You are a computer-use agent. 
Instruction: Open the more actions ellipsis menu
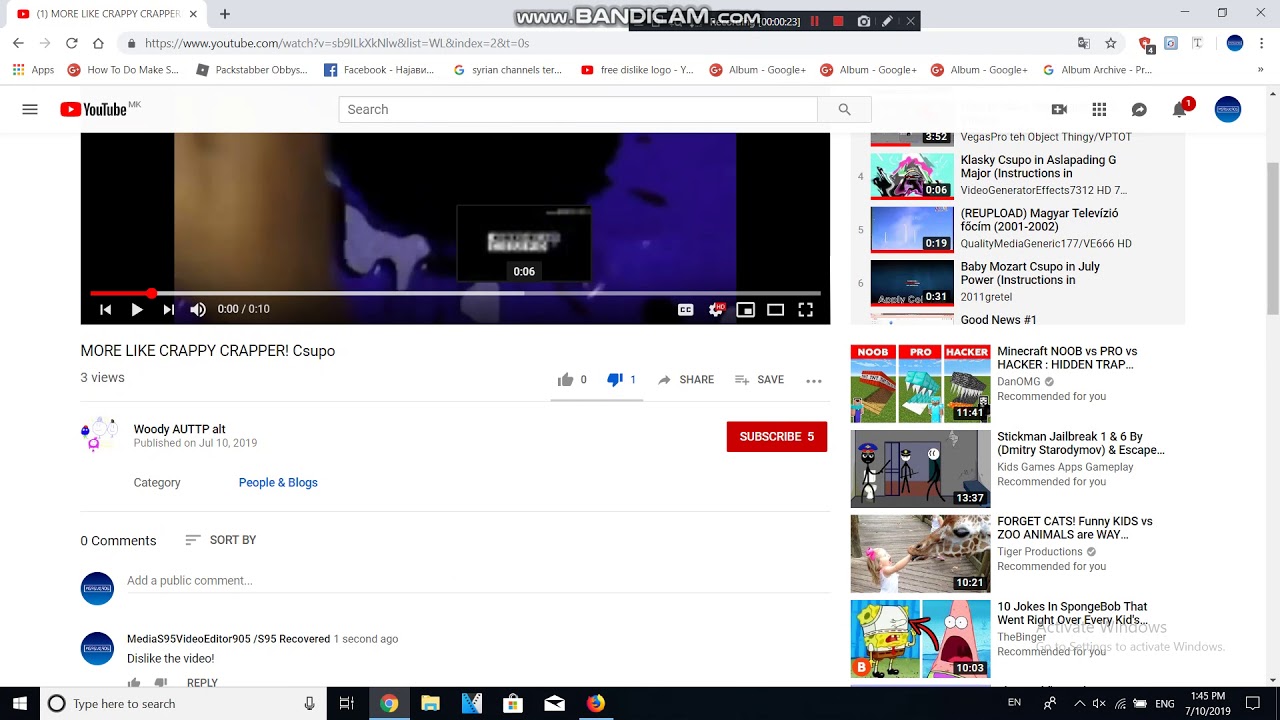coord(814,381)
